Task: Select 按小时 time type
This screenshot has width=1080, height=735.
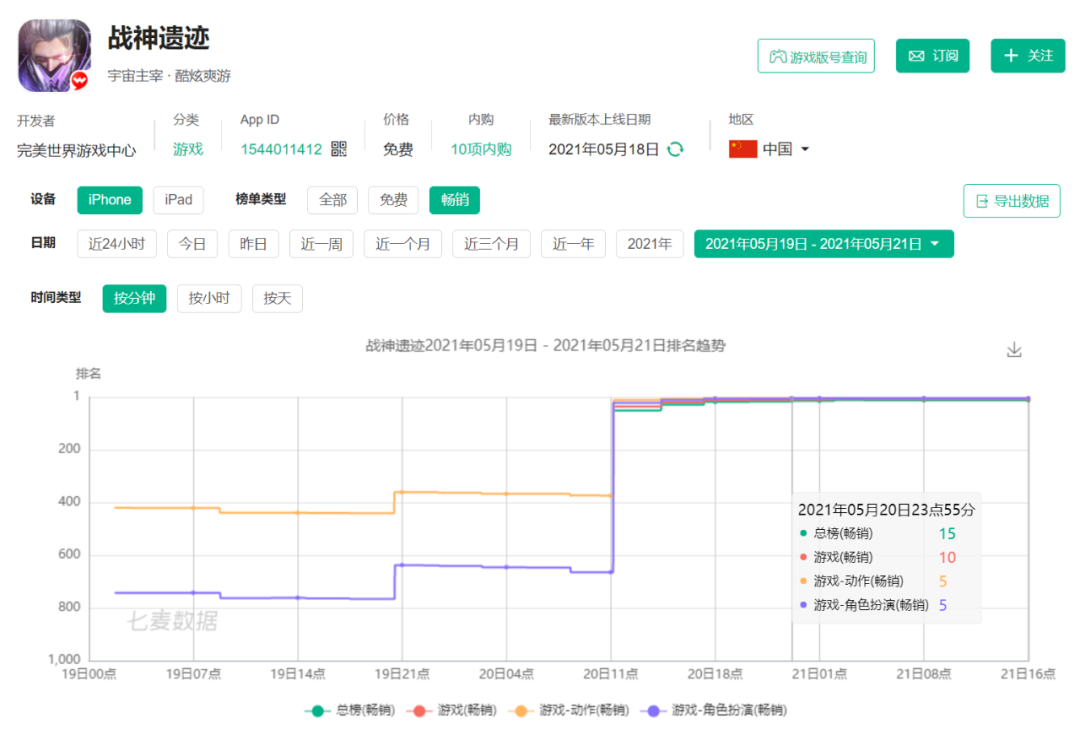Action: [x=209, y=298]
